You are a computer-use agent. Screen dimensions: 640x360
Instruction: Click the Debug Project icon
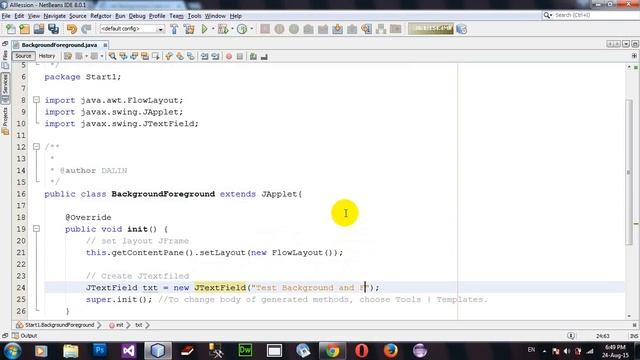click(x=223, y=29)
